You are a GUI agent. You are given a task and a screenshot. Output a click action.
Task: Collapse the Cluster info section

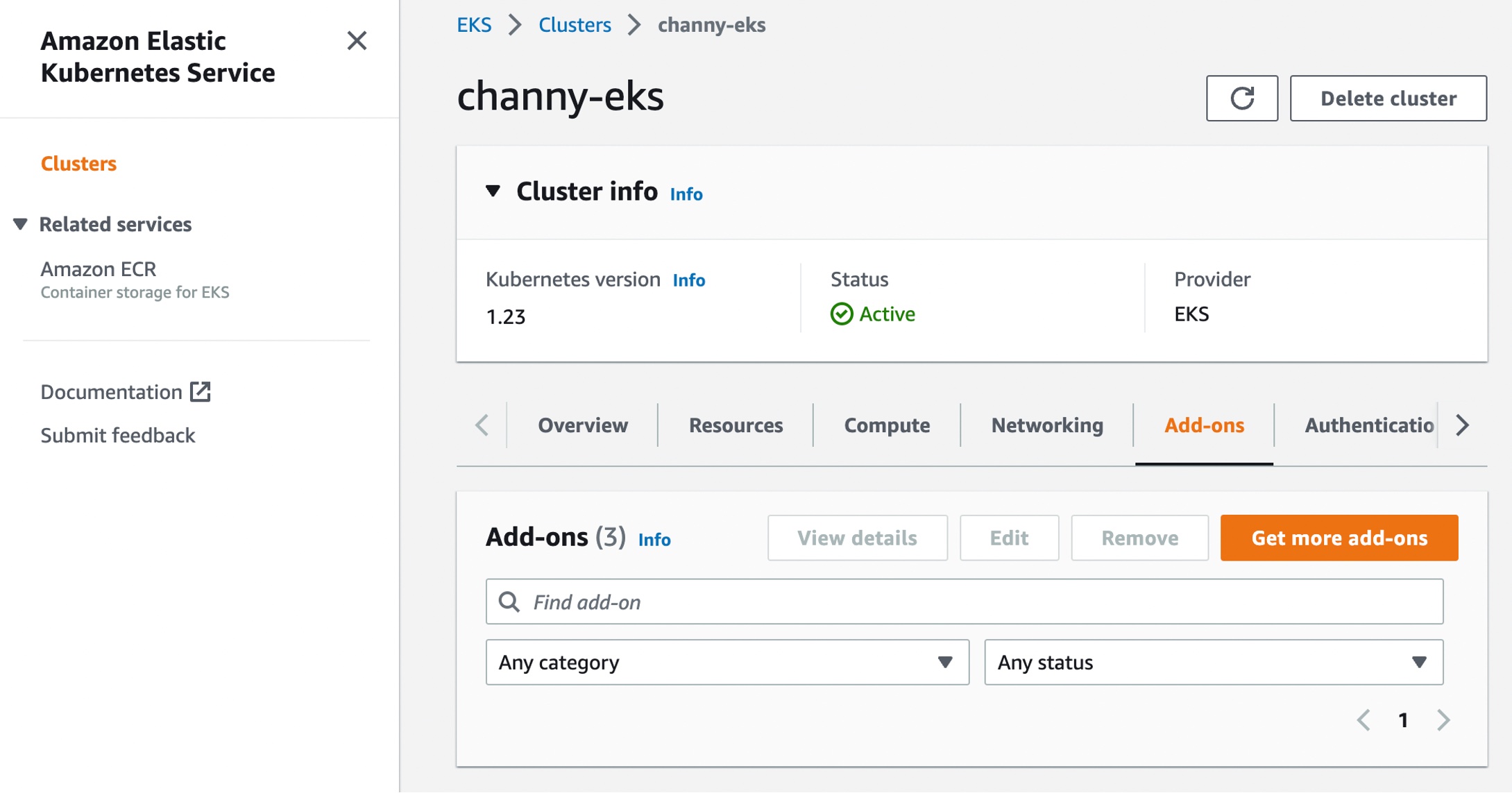tap(493, 191)
